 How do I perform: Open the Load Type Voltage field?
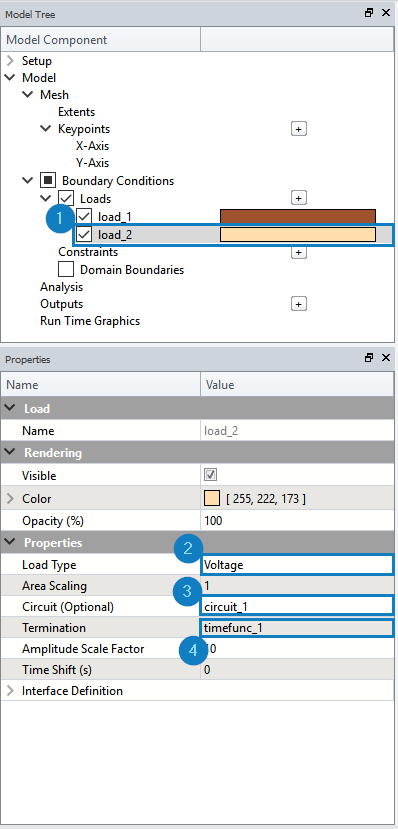pyautogui.click(x=297, y=565)
